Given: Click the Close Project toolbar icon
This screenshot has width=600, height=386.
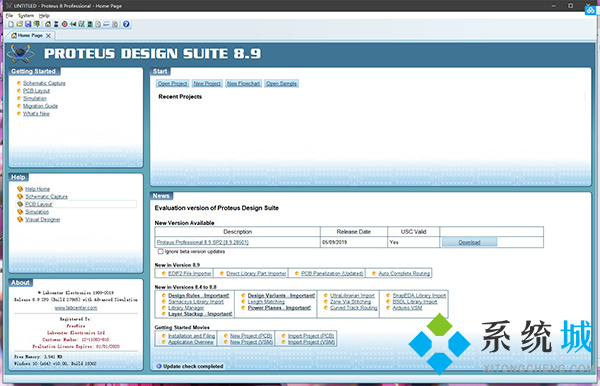Looking at the screenshot, I should 36,24.
